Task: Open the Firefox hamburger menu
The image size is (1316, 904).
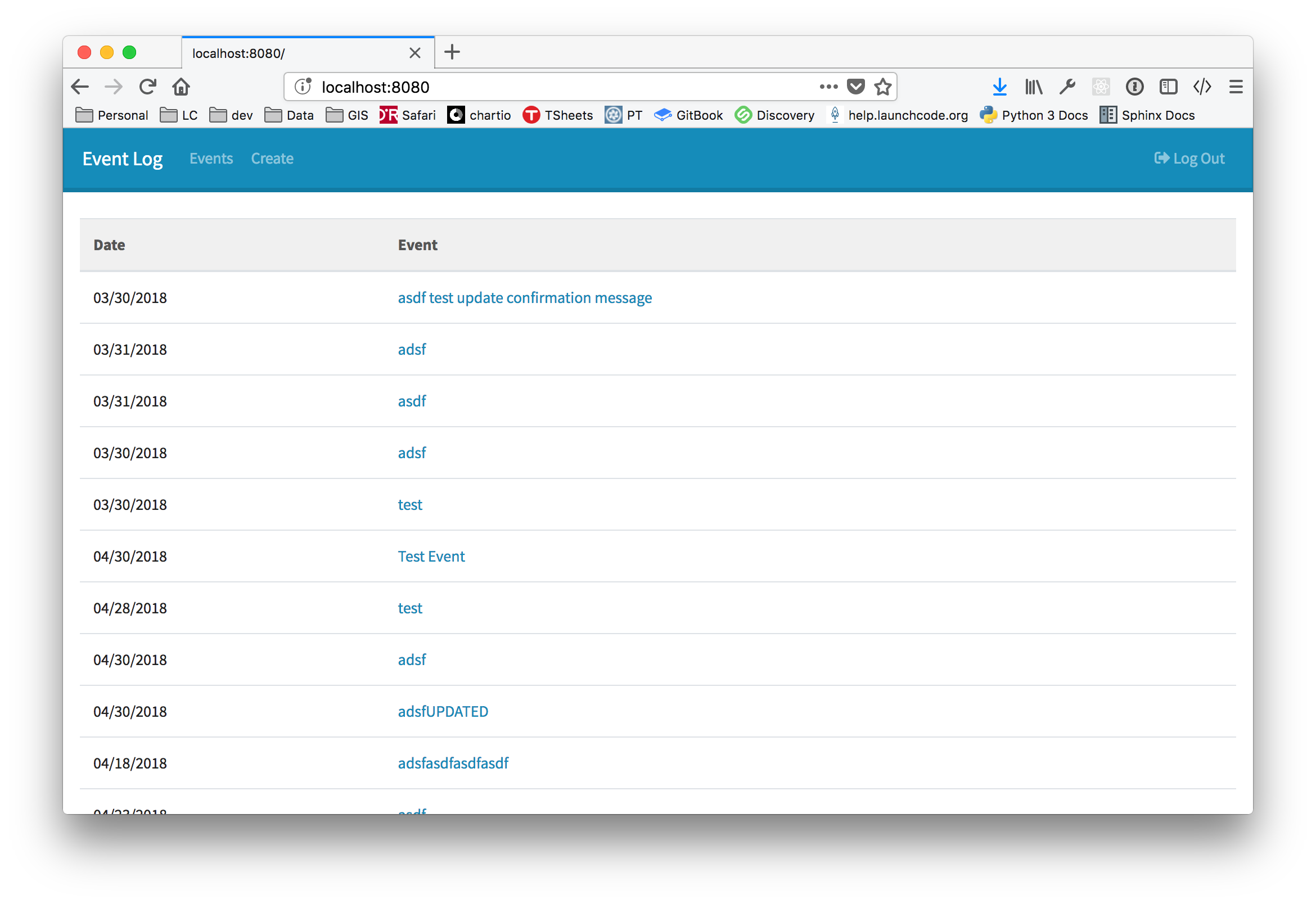Action: tap(1236, 87)
